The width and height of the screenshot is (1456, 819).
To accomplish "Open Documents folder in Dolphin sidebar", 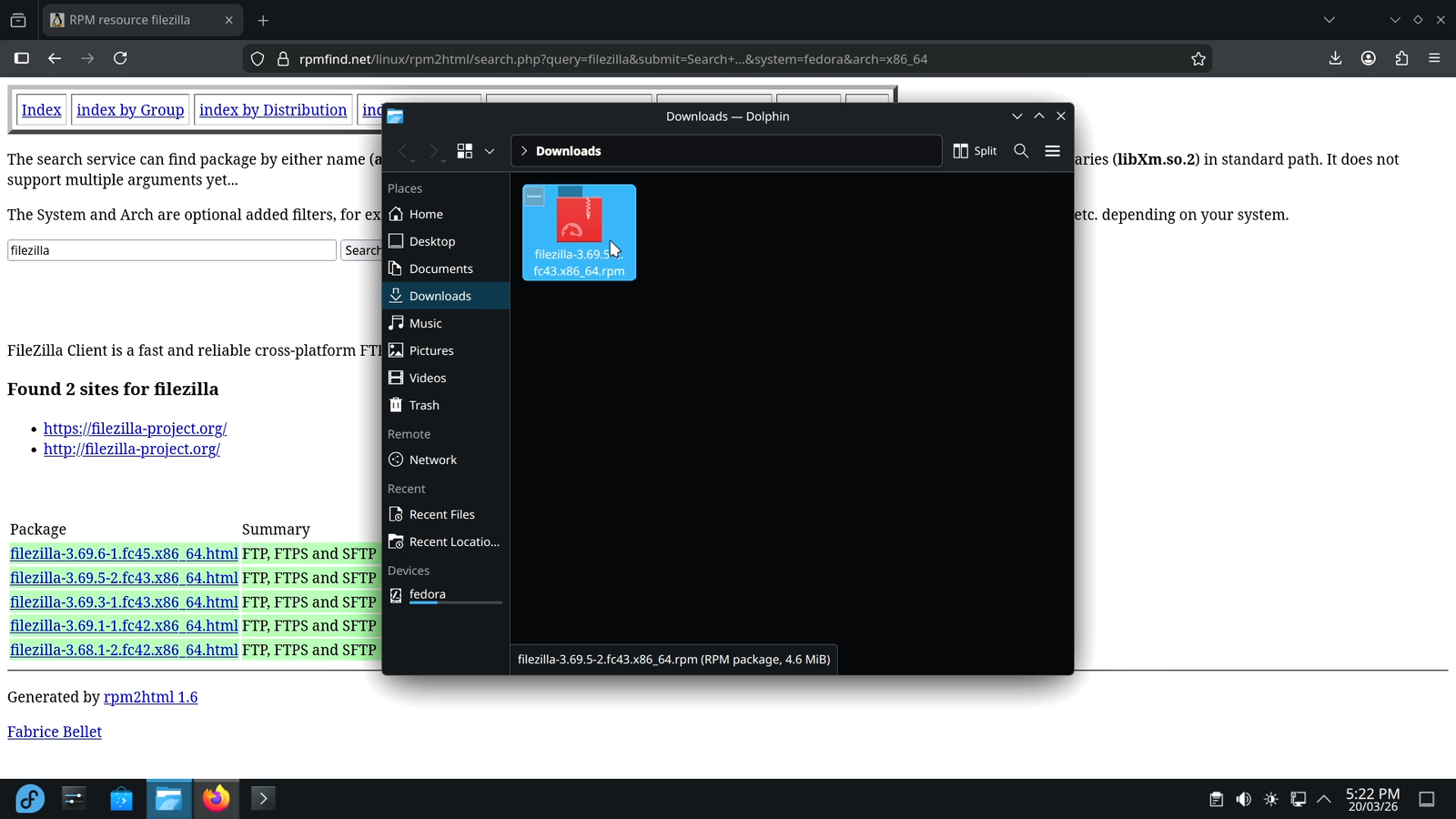I will click(446, 268).
